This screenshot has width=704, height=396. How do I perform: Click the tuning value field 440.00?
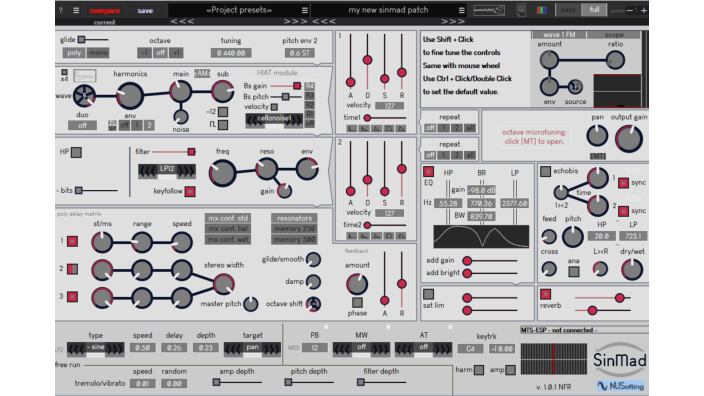pyautogui.click(x=231, y=53)
